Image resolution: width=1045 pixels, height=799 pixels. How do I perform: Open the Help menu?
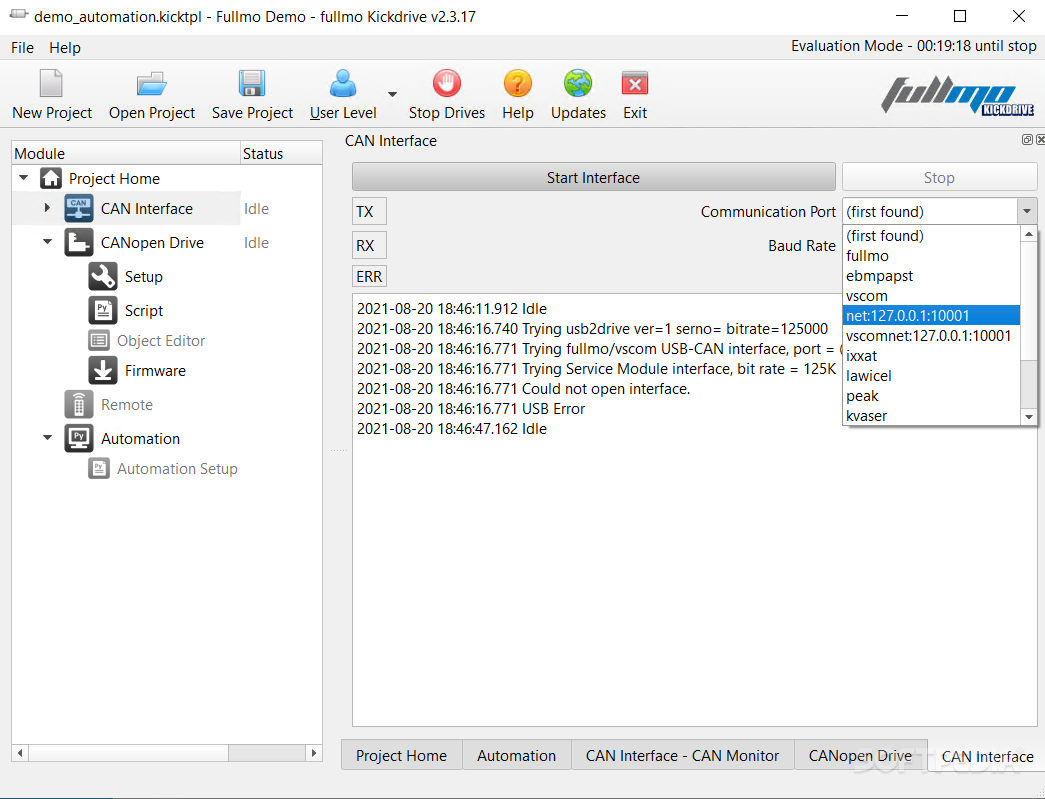(x=65, y=48)
